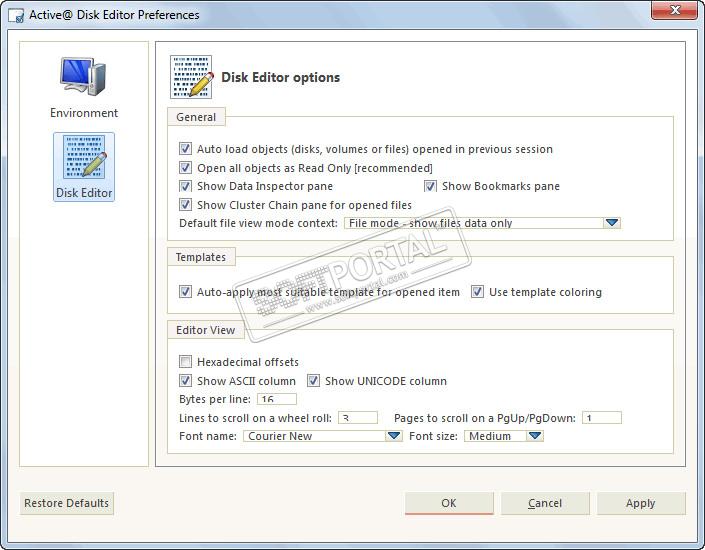Enable Hexadecimal offsets checkbox
This screenshot has height=550, width=705.
(x=185, y=362)
